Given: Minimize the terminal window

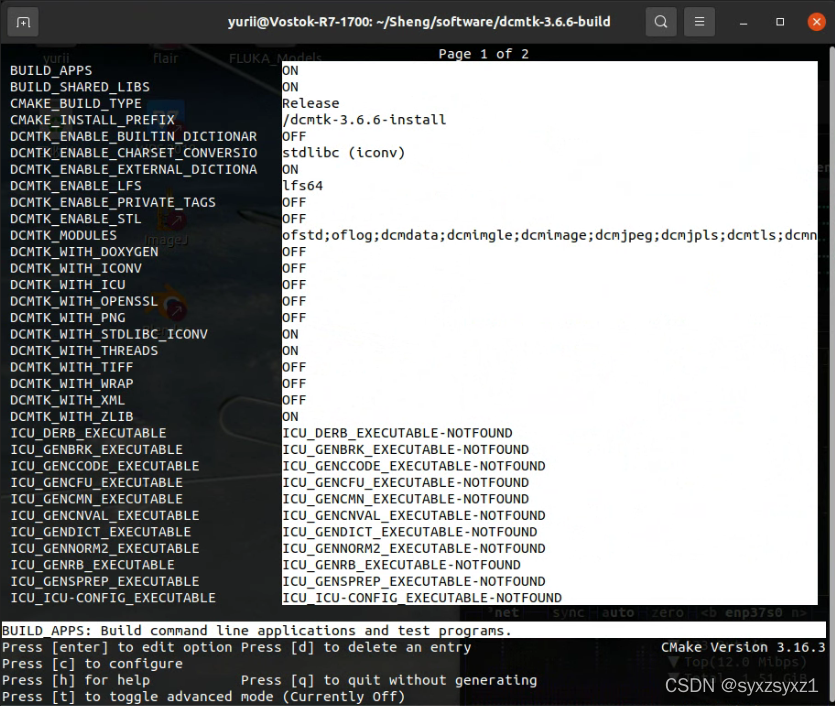Looking at the screenshot, I should point(743,22).
